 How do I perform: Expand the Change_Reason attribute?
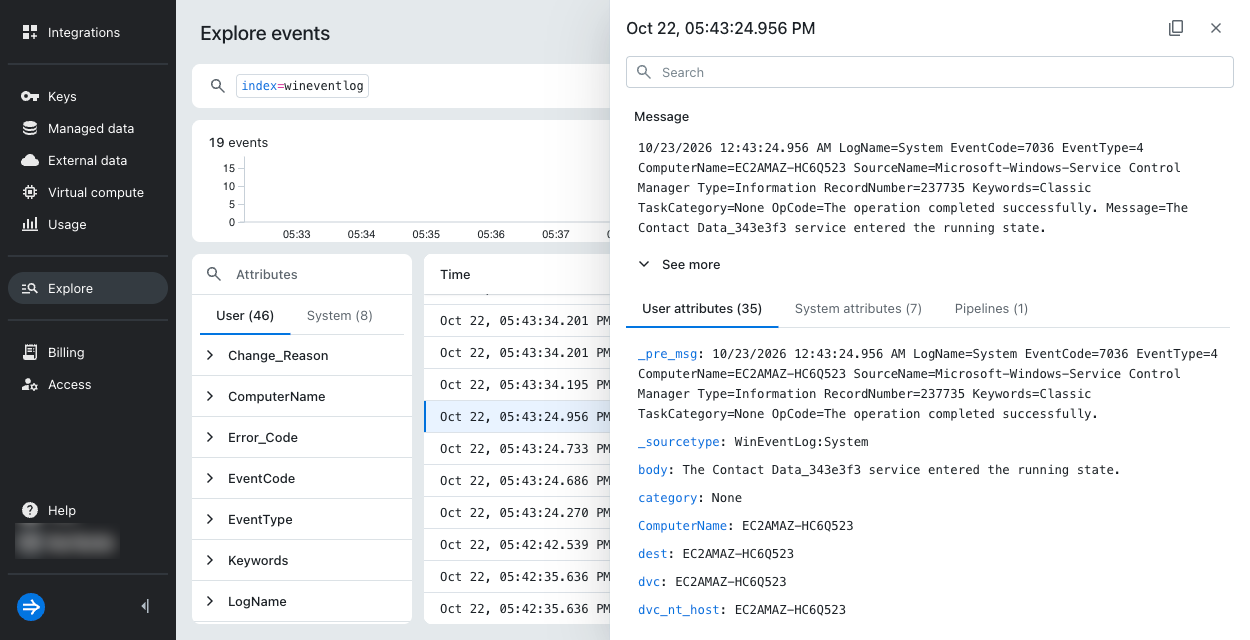[x=210, y=355]
